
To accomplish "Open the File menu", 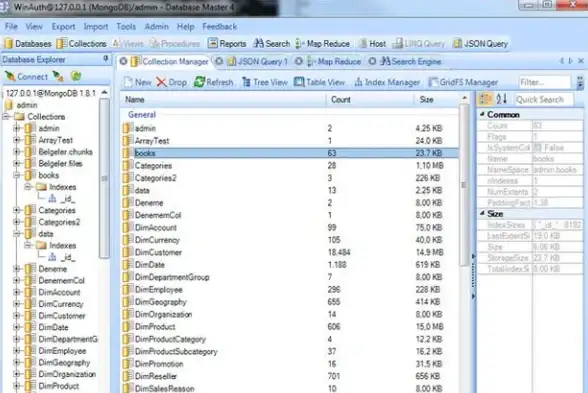I will 11,27.
